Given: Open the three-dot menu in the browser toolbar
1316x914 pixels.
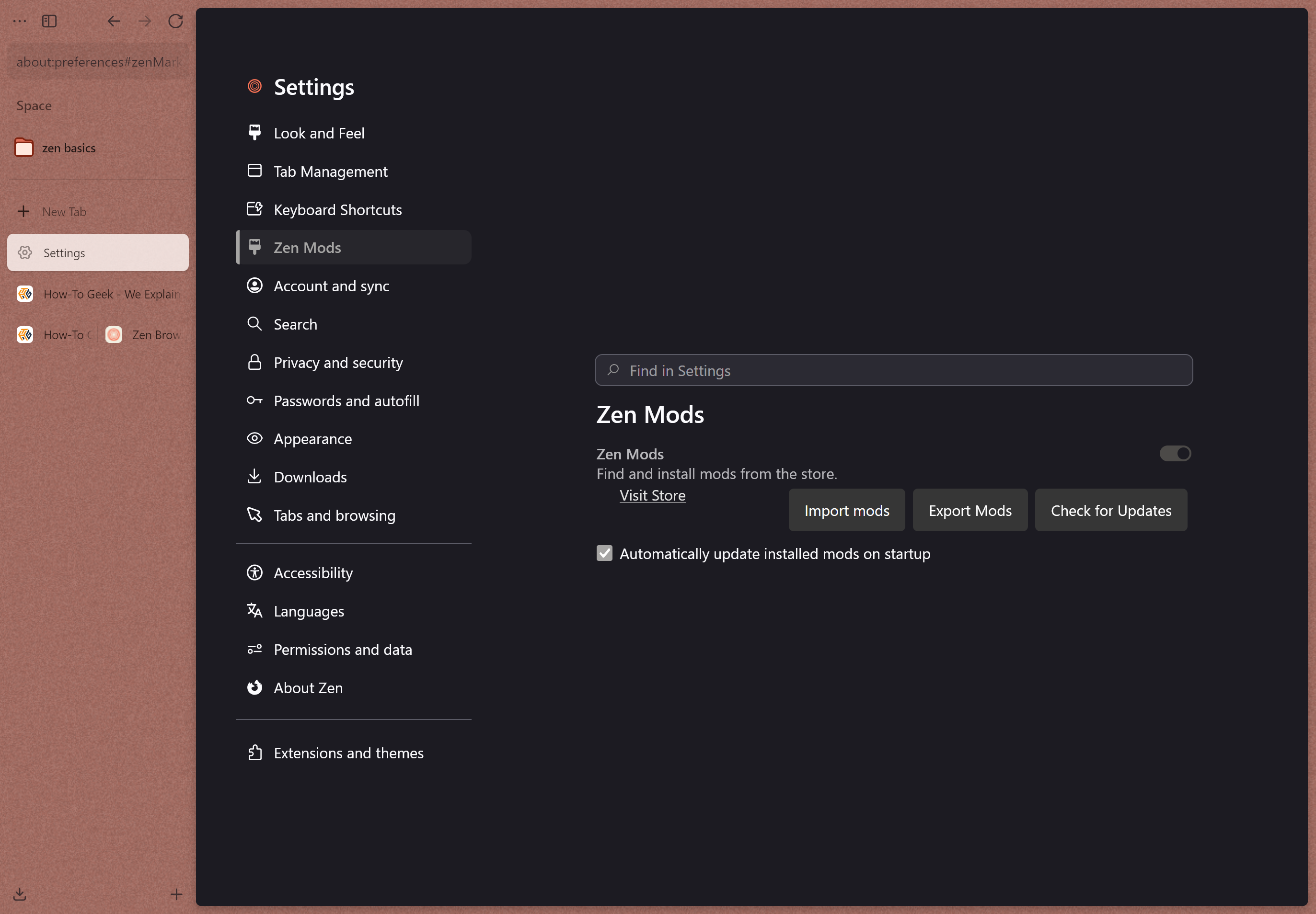Looking at the screenshot, I should (x=20, y=21).
